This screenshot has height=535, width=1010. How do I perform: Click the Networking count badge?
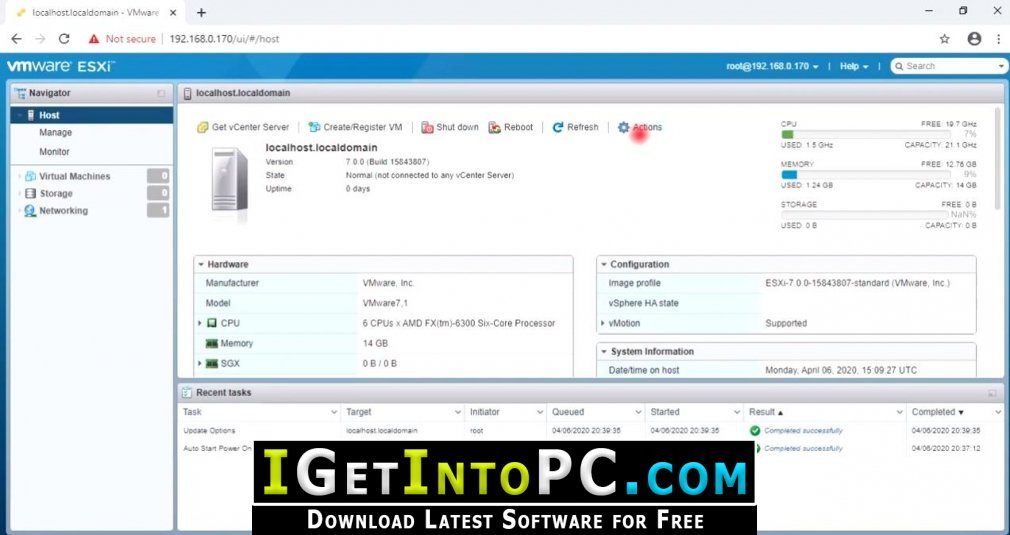tap(158, 211)
